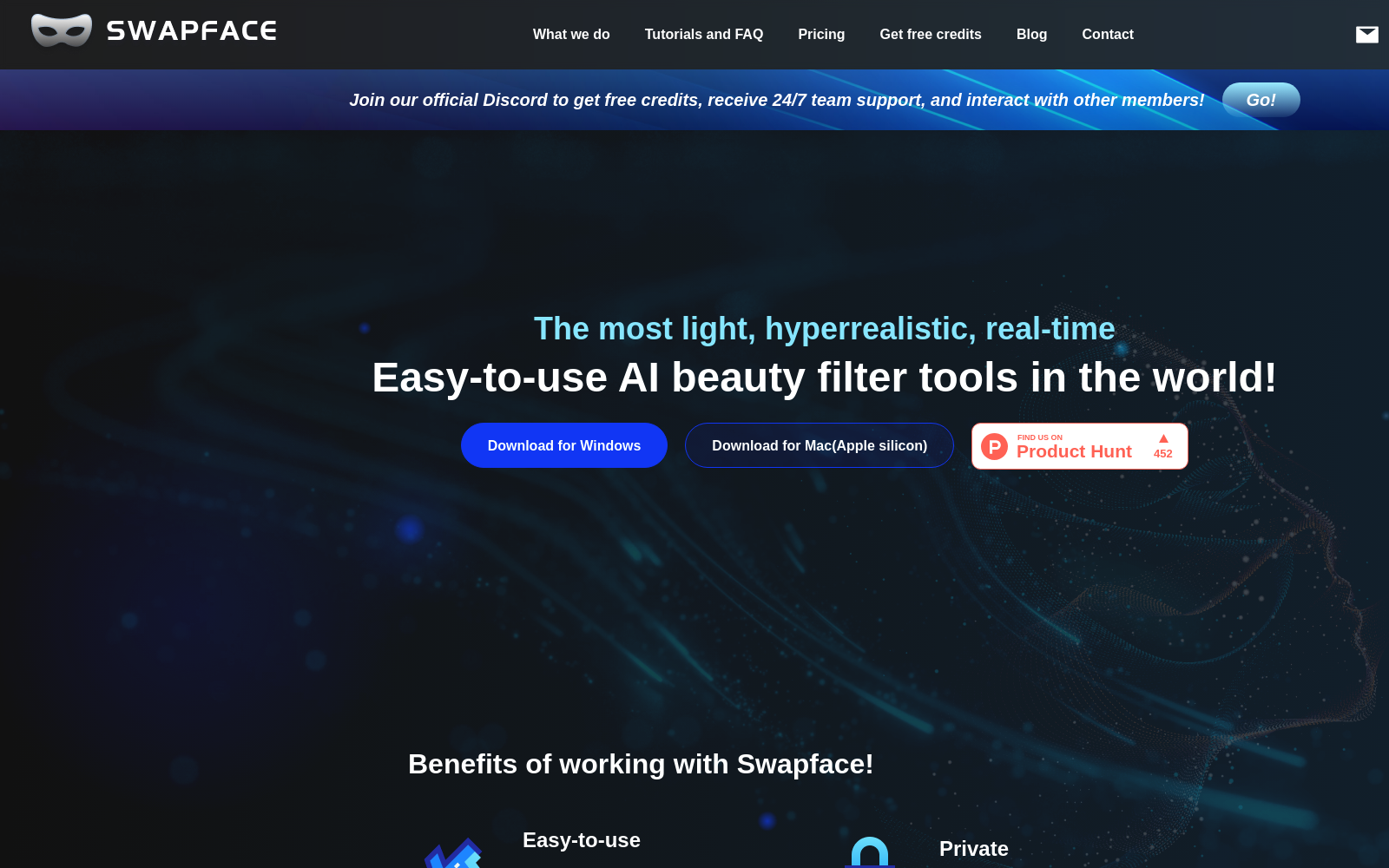1389x868 pixels.
Task: Open the What we do menu
Action: [571, 35]
